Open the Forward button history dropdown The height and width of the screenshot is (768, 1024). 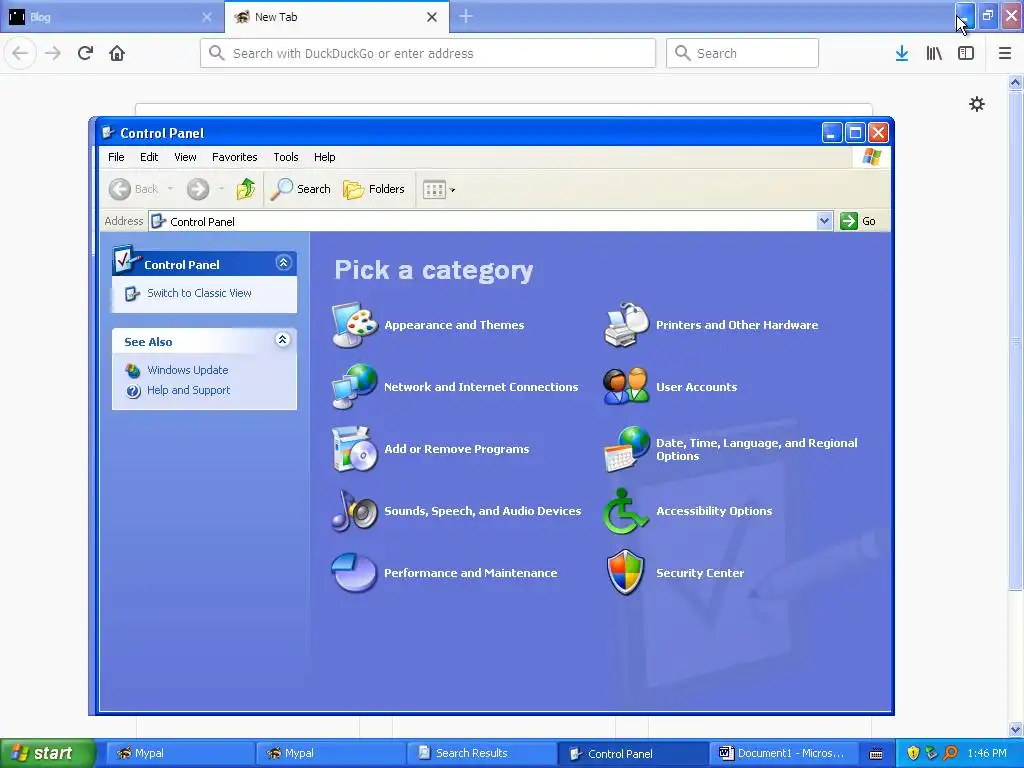[221, 189]
